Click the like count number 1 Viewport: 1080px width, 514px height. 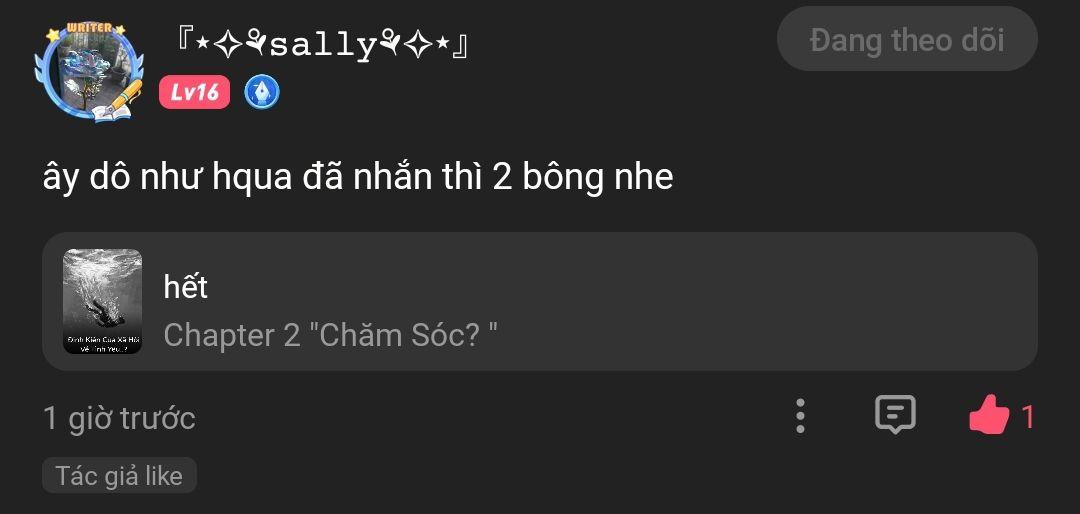click(1027, 418)
